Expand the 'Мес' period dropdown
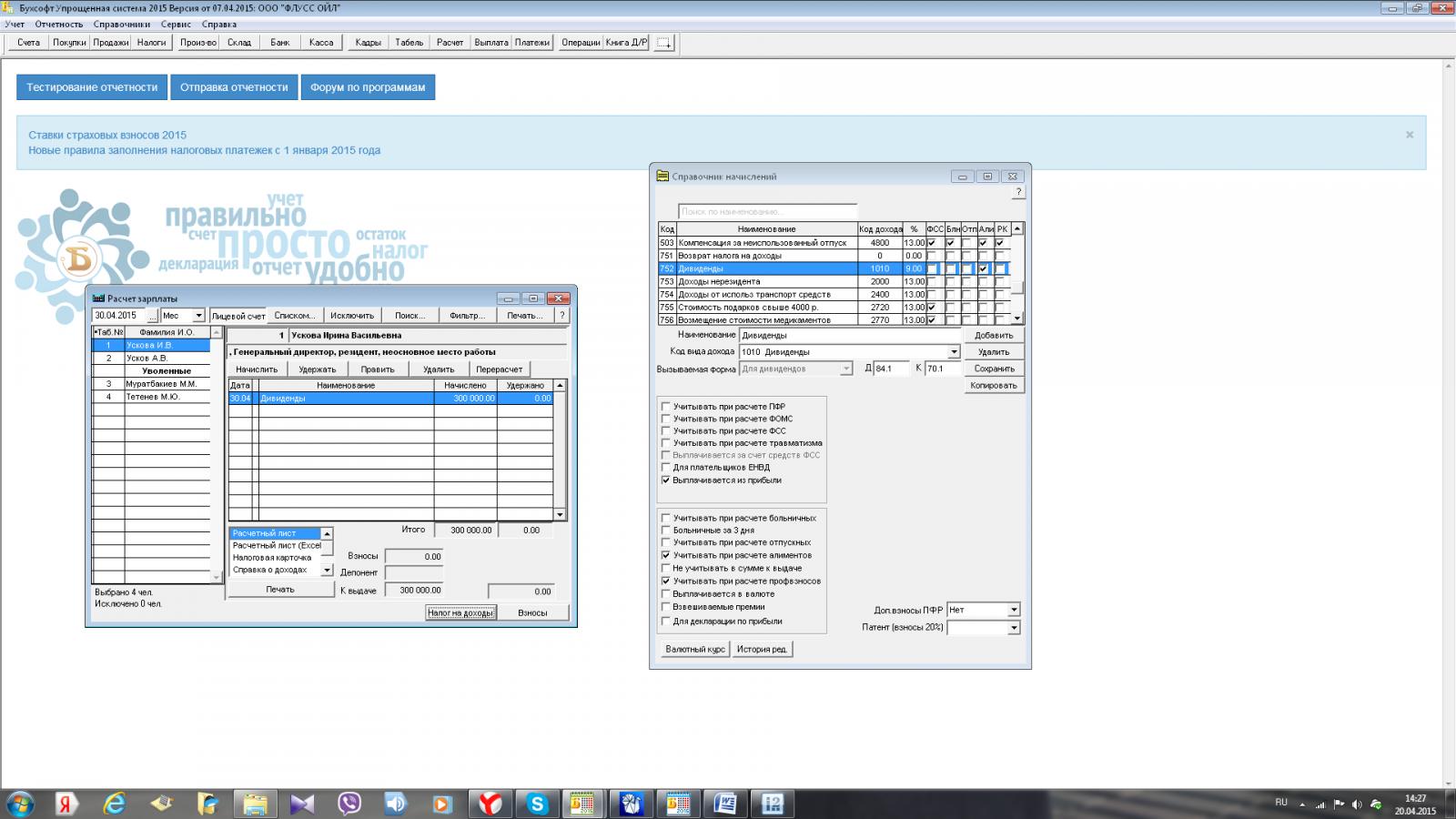The width and height of the screenshot is (1456, 819). click(198, 316)
